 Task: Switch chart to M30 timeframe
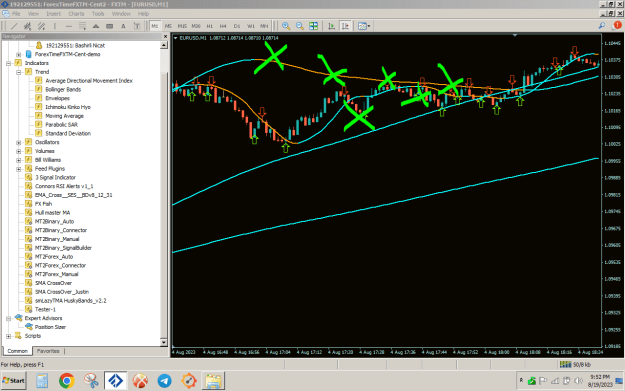pyautogui.click(x=196, y=26)
